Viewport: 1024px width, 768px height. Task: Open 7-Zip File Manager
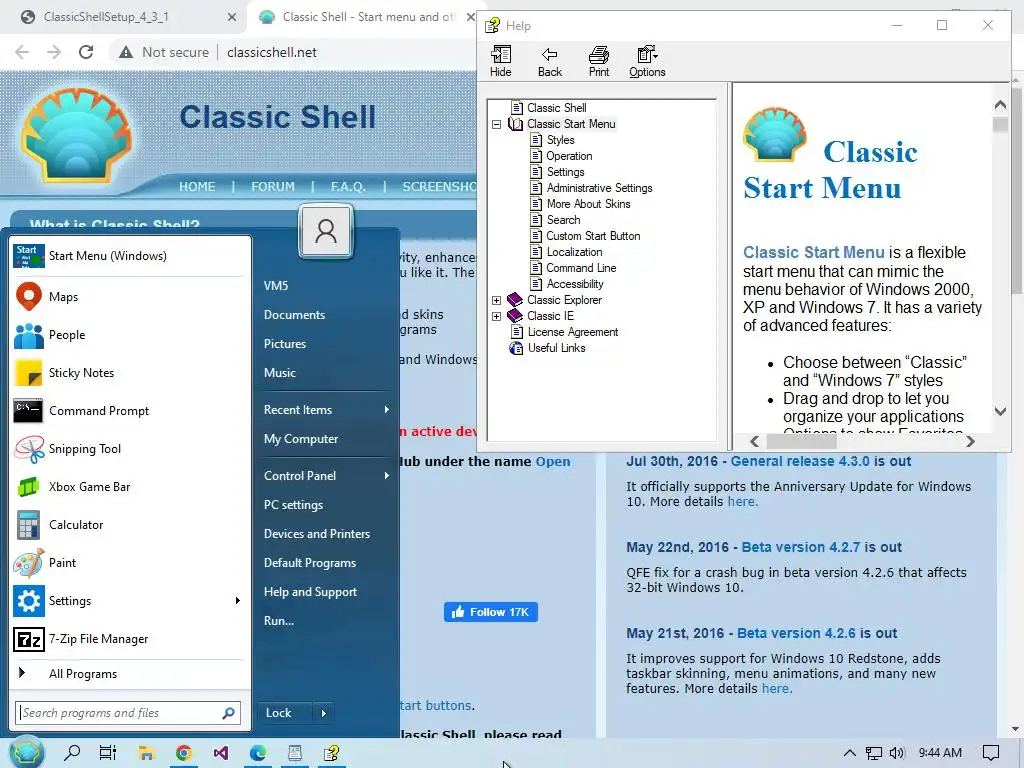pyautogui.click(x=129, y=639)
